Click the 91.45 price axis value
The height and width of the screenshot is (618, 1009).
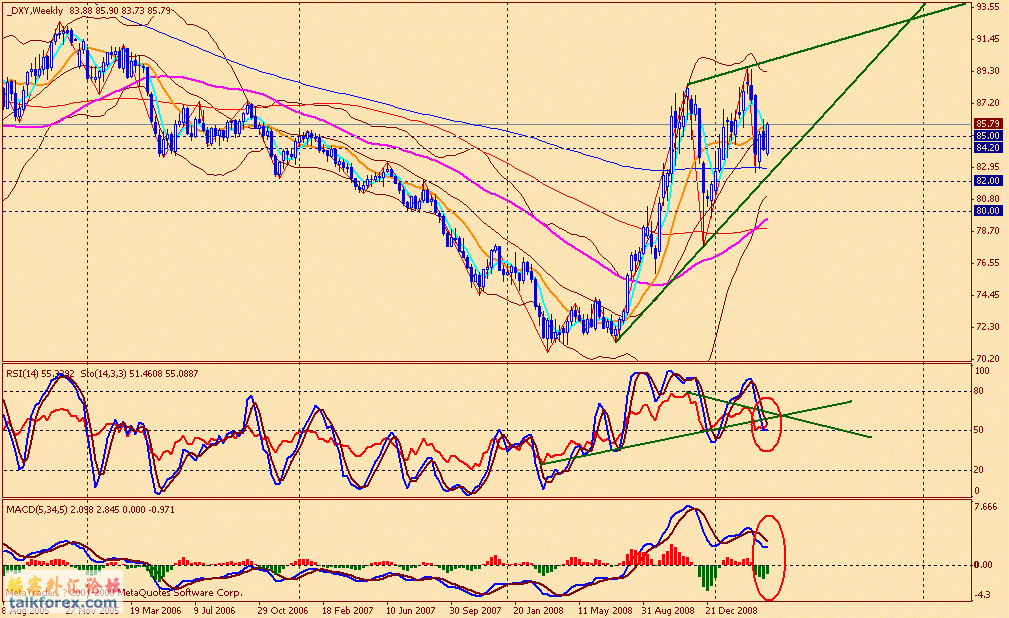click(x=988, y=39)
